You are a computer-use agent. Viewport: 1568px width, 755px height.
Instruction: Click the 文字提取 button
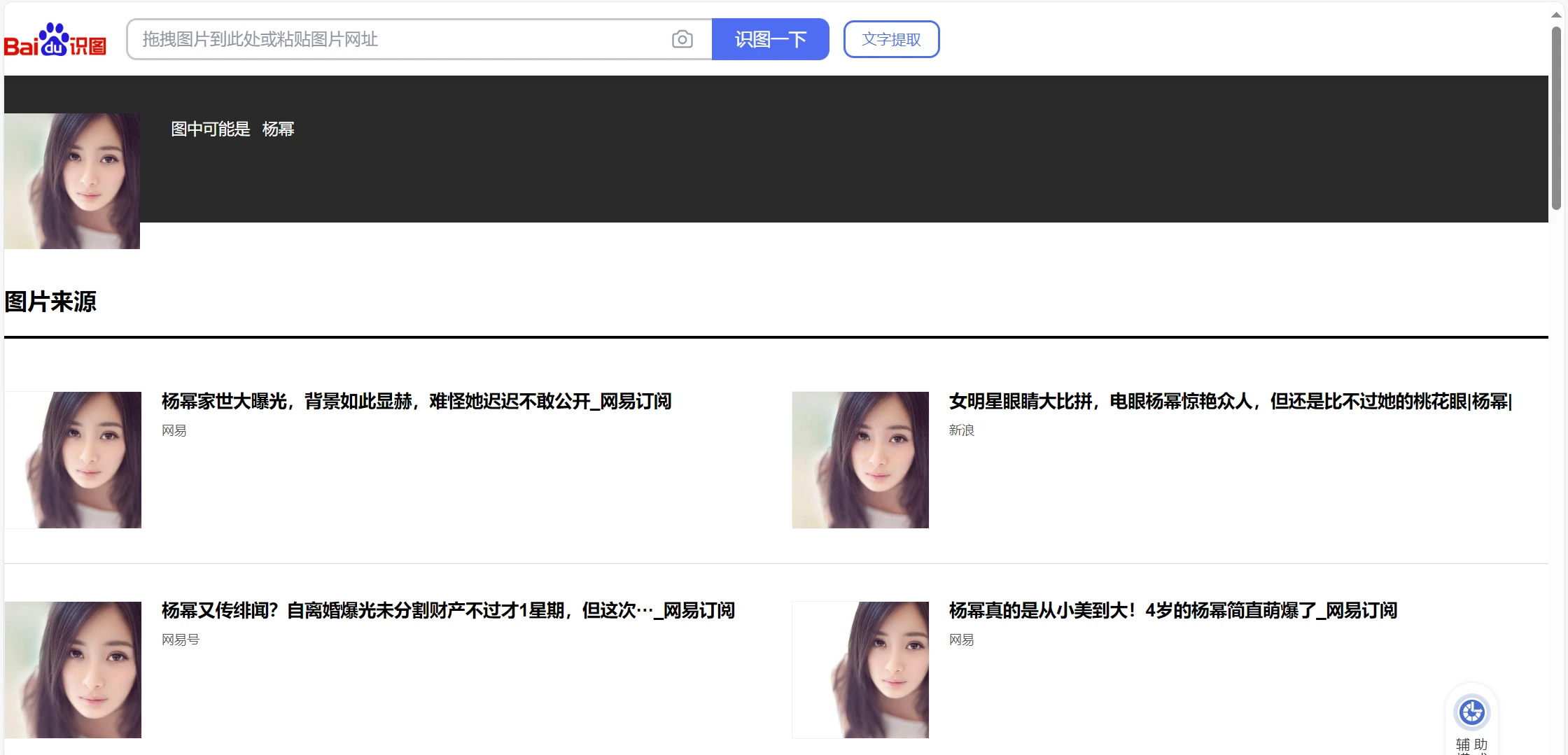891,39
